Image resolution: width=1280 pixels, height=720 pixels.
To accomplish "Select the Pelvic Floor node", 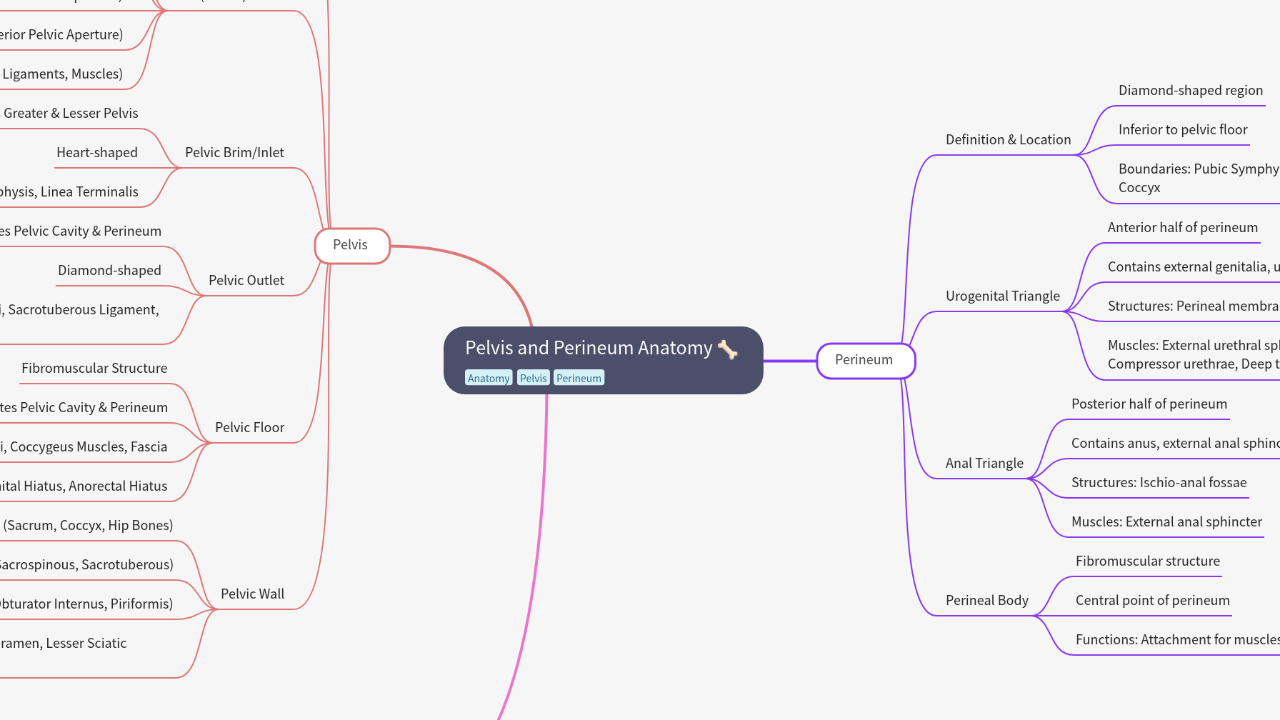I will [x=250, y=428].
